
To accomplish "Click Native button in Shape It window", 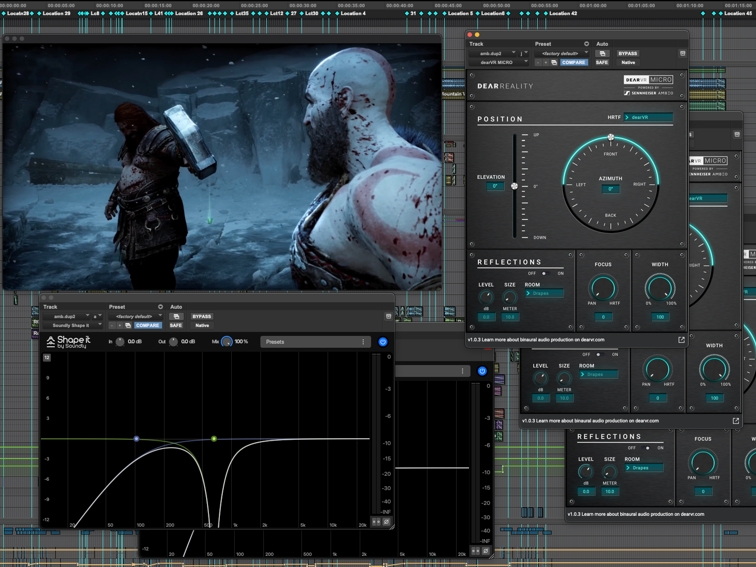I will pos(202,325).
